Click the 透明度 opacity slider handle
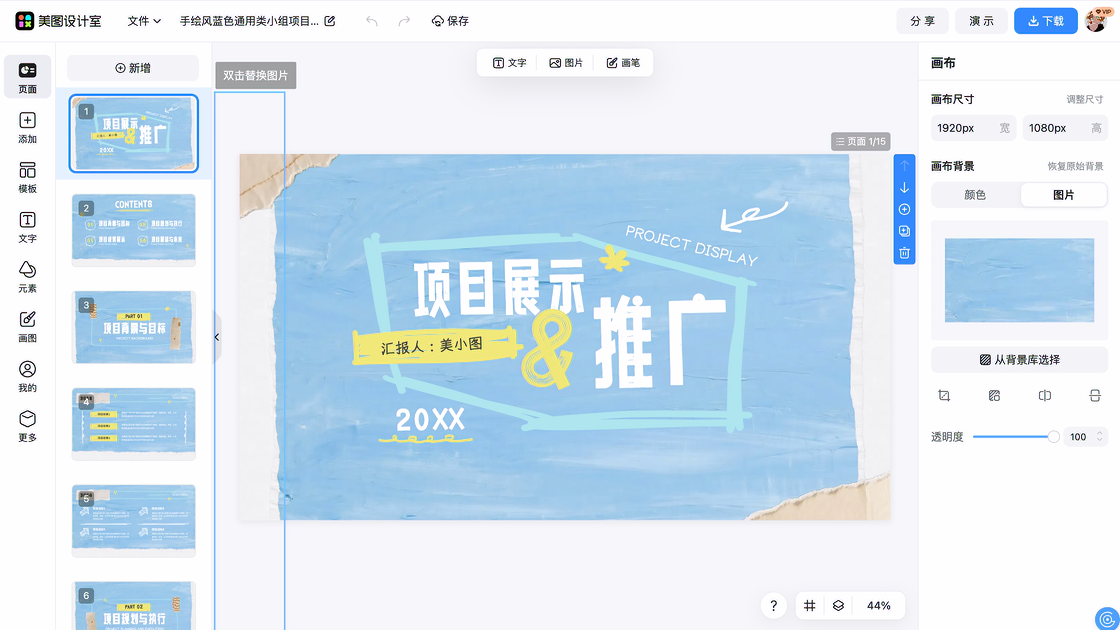Image resolution: width=1120 pixels, height=630 pixels. click(1053, 437)
